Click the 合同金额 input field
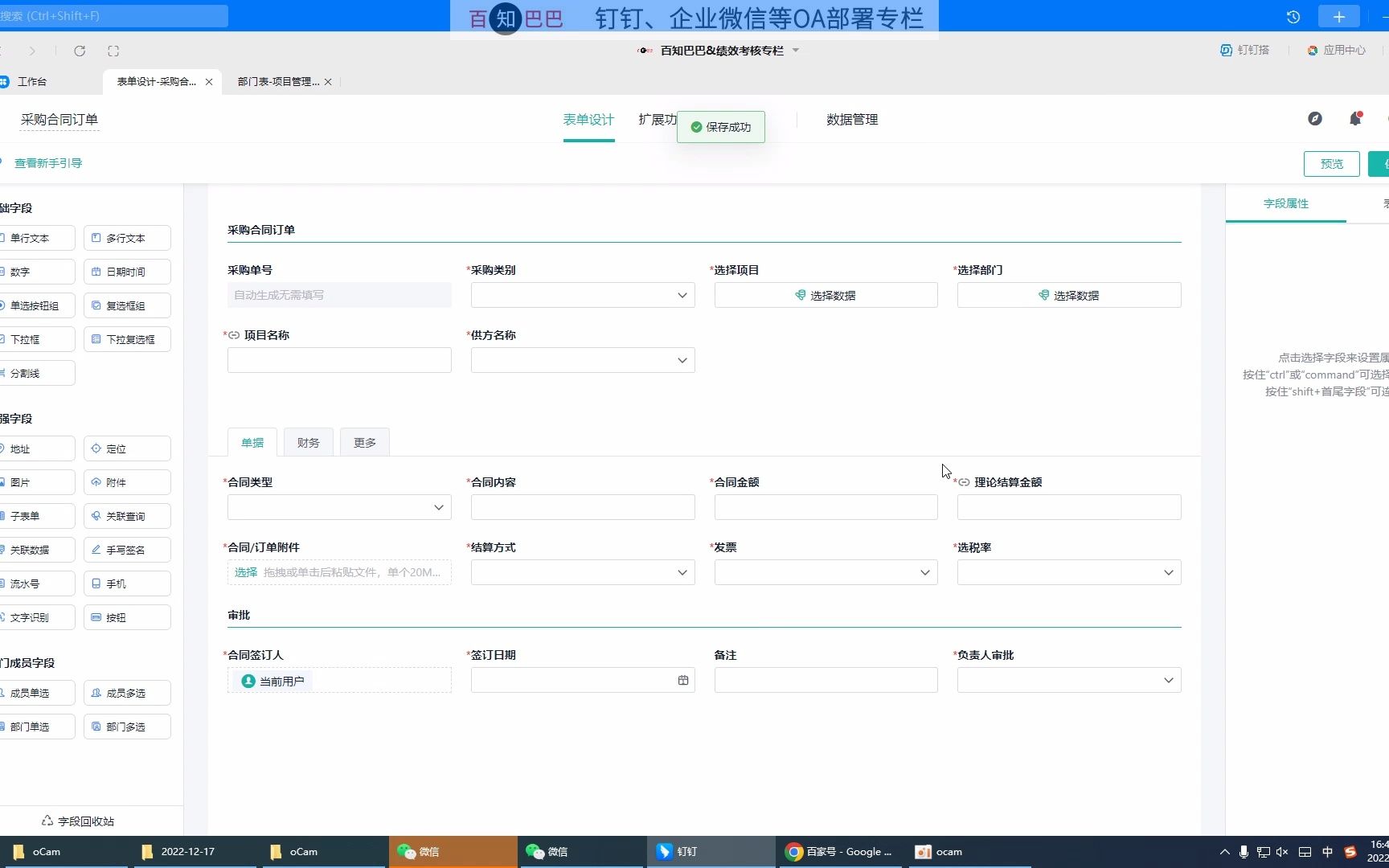The width and height of the screenshot is (1389, 868). (826, 507)
